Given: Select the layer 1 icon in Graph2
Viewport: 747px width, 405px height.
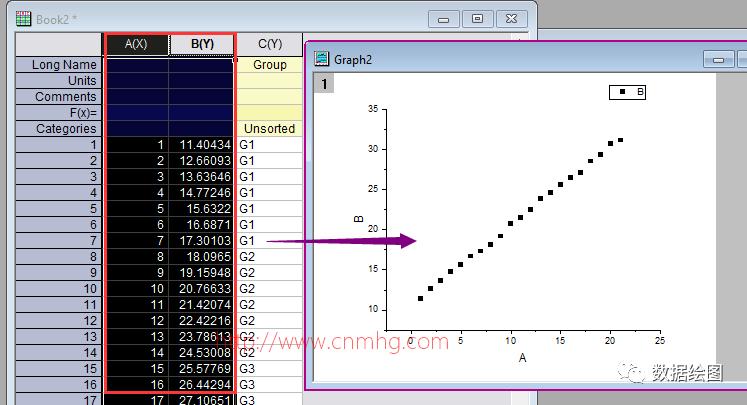Looking at the screenshot, I should point(324,84).
